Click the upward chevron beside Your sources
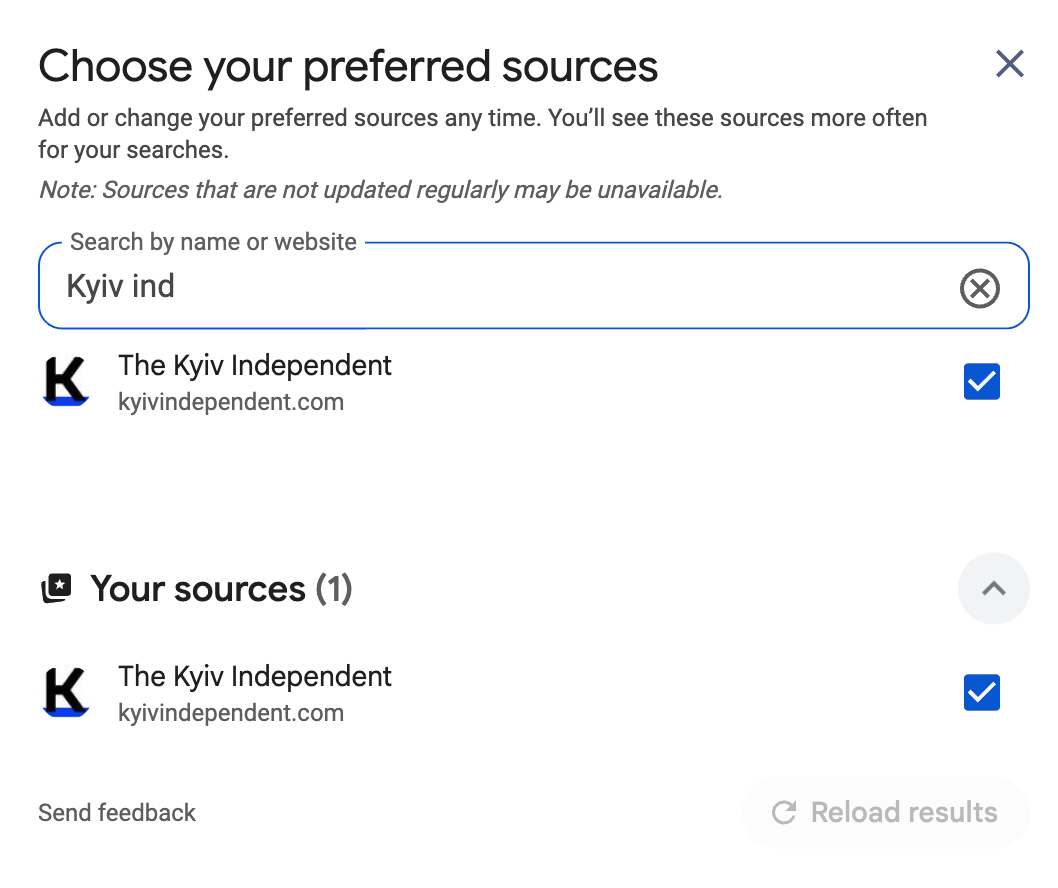This screenshot has width=1058, height=888. pos(993,588)
